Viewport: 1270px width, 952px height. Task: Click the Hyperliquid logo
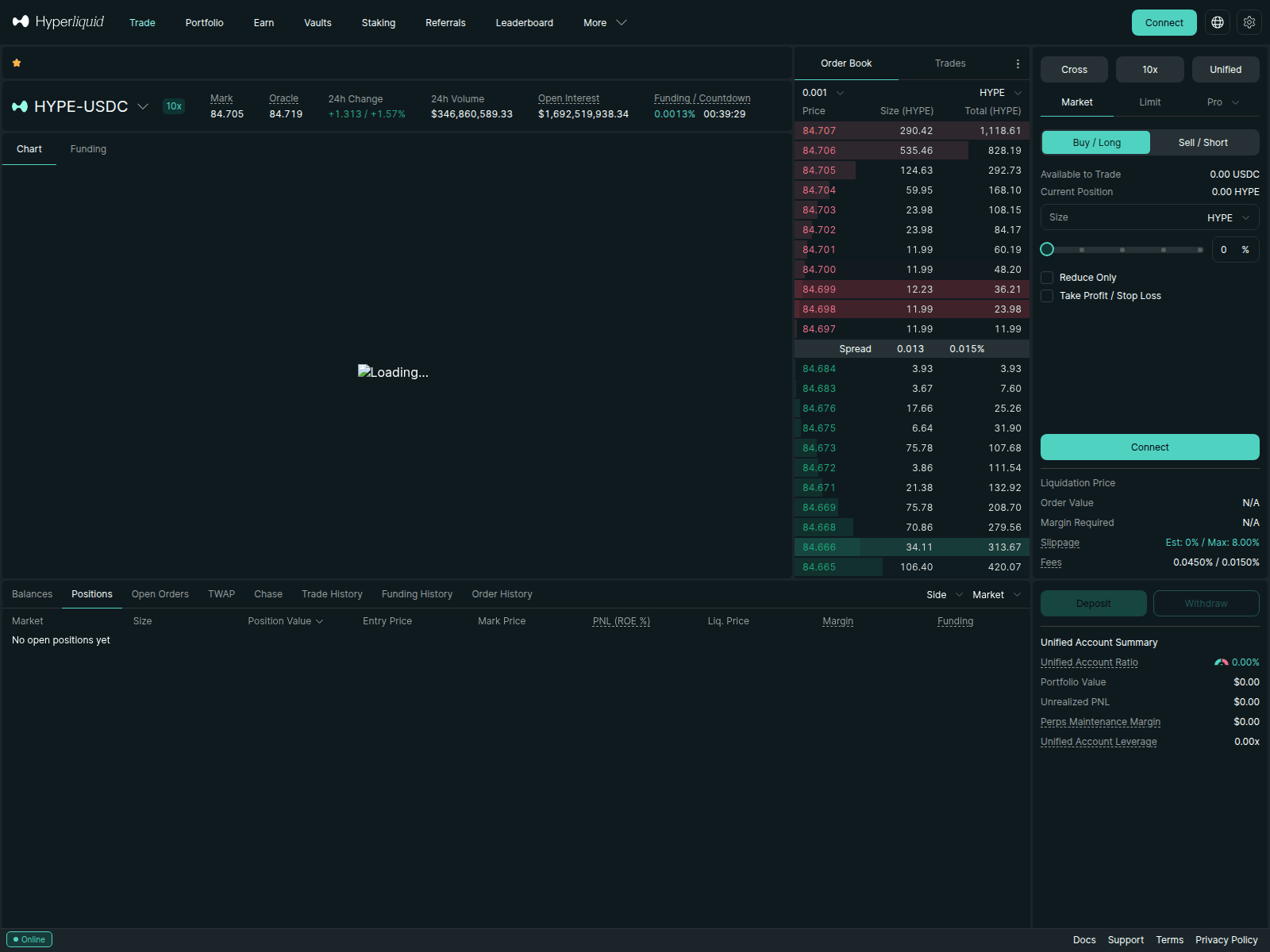[58, 21]
